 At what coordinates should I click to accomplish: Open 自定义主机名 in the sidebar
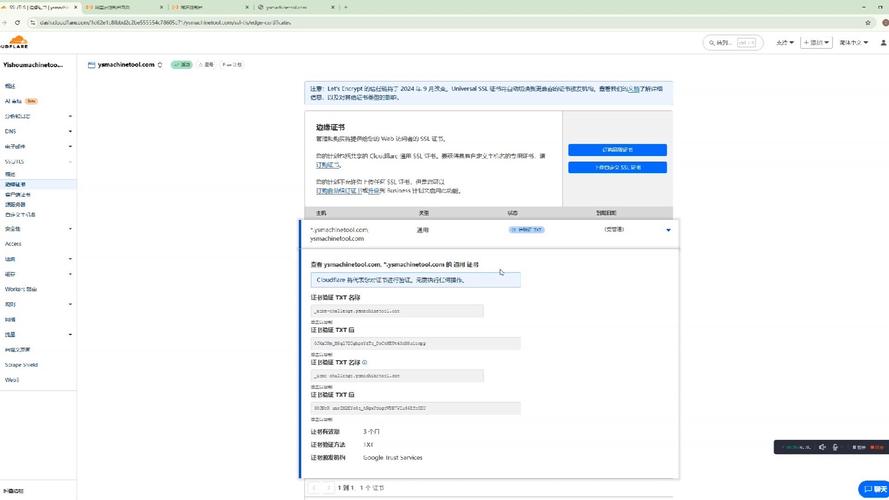(20, 215)
